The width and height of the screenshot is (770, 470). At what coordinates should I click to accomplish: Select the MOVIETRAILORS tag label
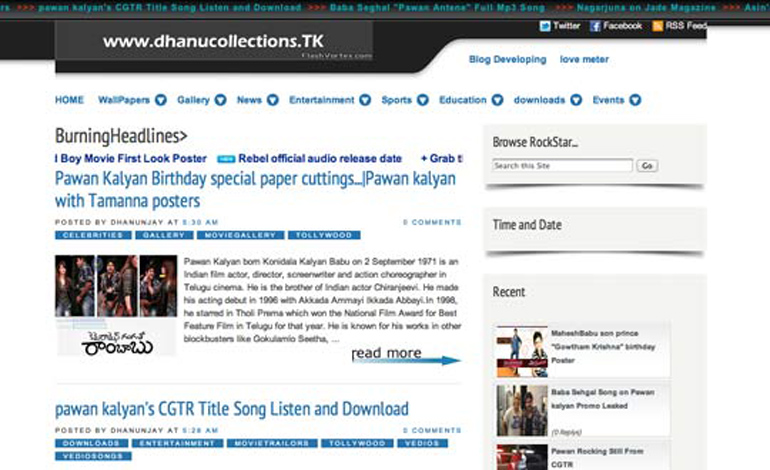tap(272, 443)
